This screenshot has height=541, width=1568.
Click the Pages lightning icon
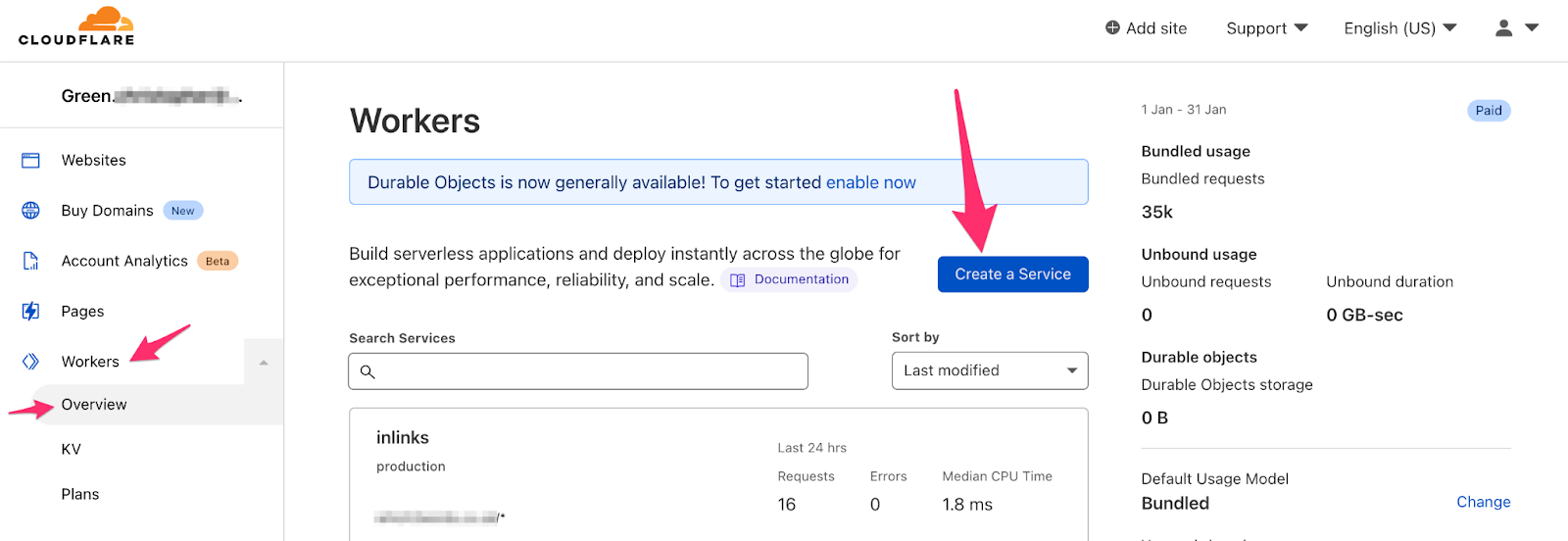click(x=31, y=312)
